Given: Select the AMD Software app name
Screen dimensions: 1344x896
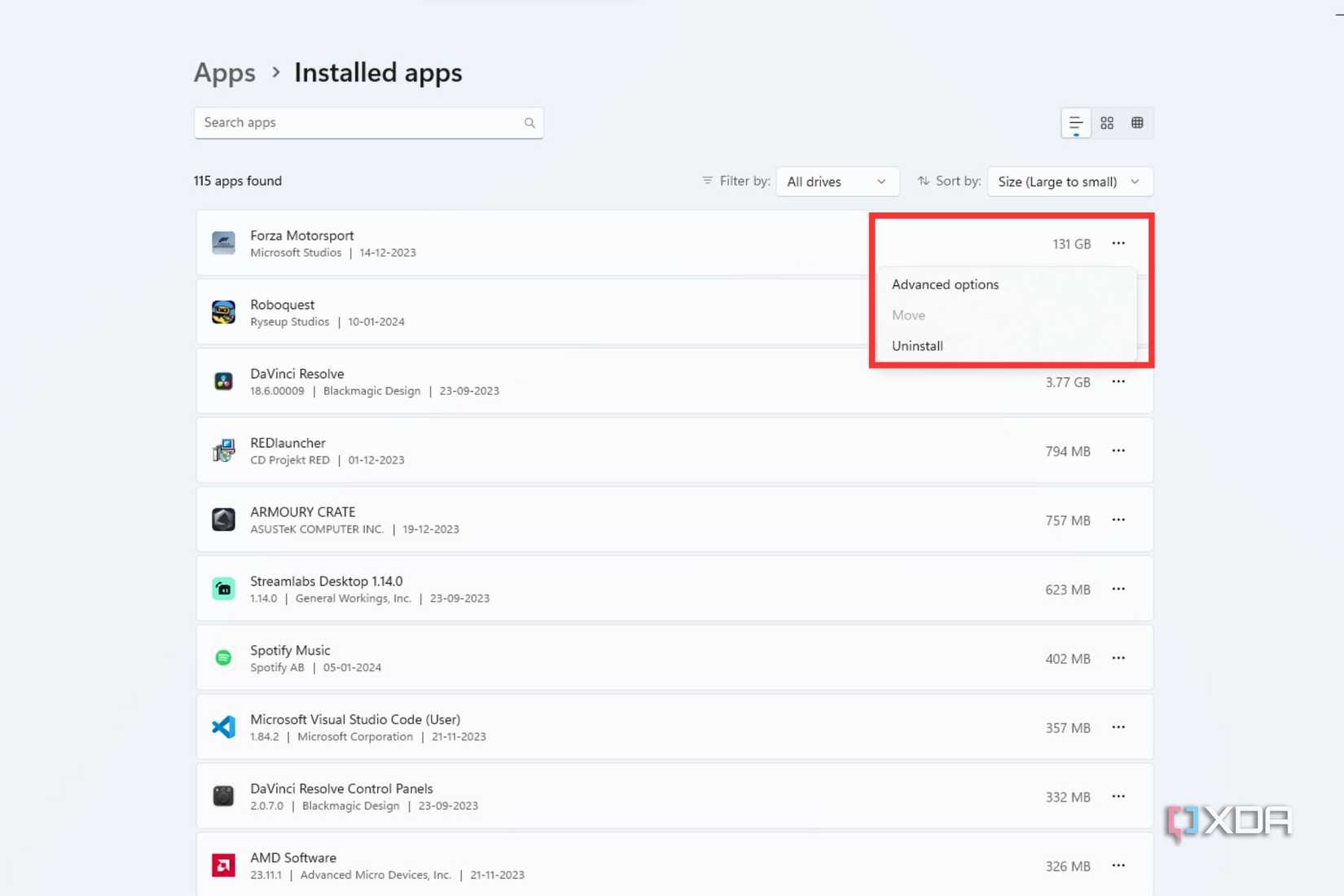Looking at the screenshot, I should (293, 859).
